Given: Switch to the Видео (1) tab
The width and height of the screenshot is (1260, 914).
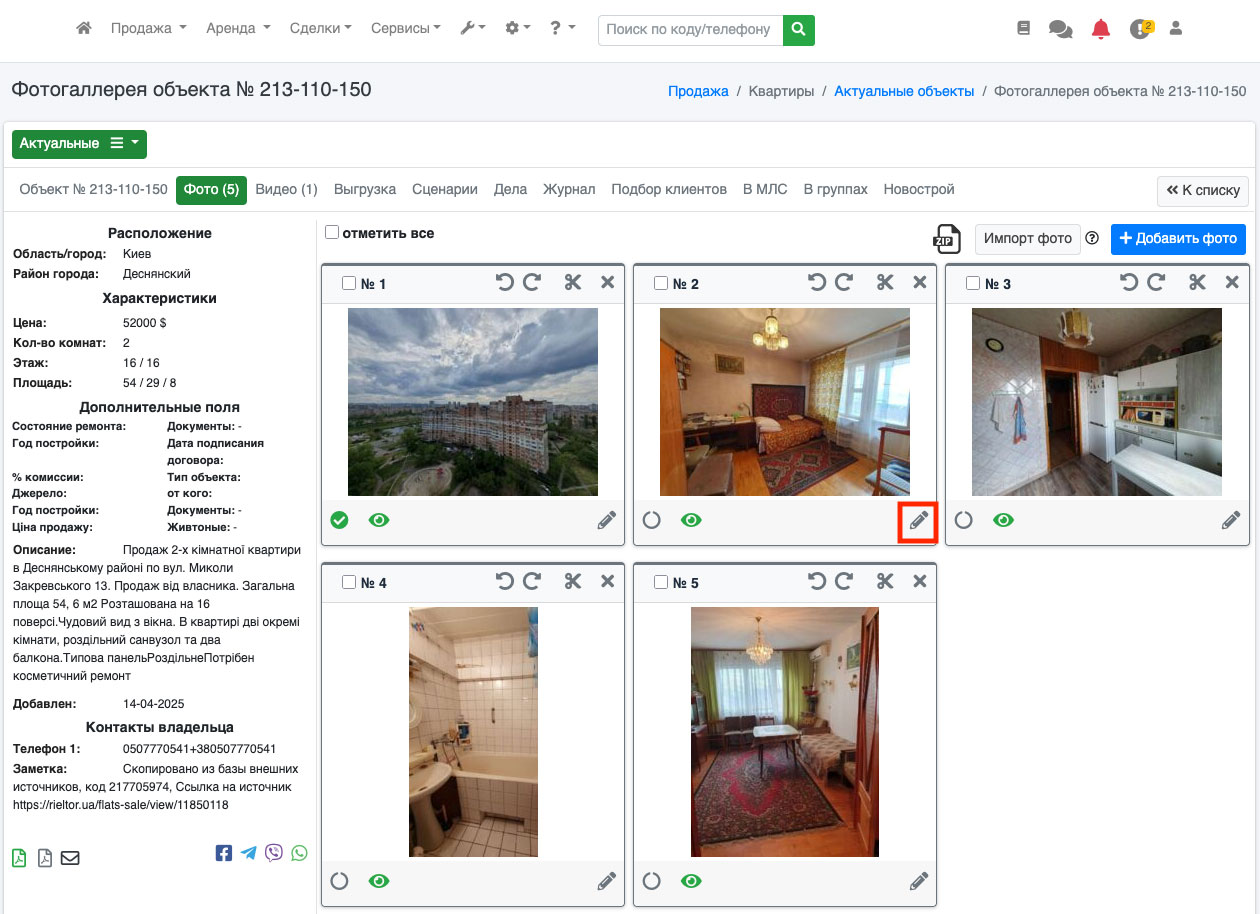Looking at the screenshot, I should pyautogui.click(x=286, y=189).
